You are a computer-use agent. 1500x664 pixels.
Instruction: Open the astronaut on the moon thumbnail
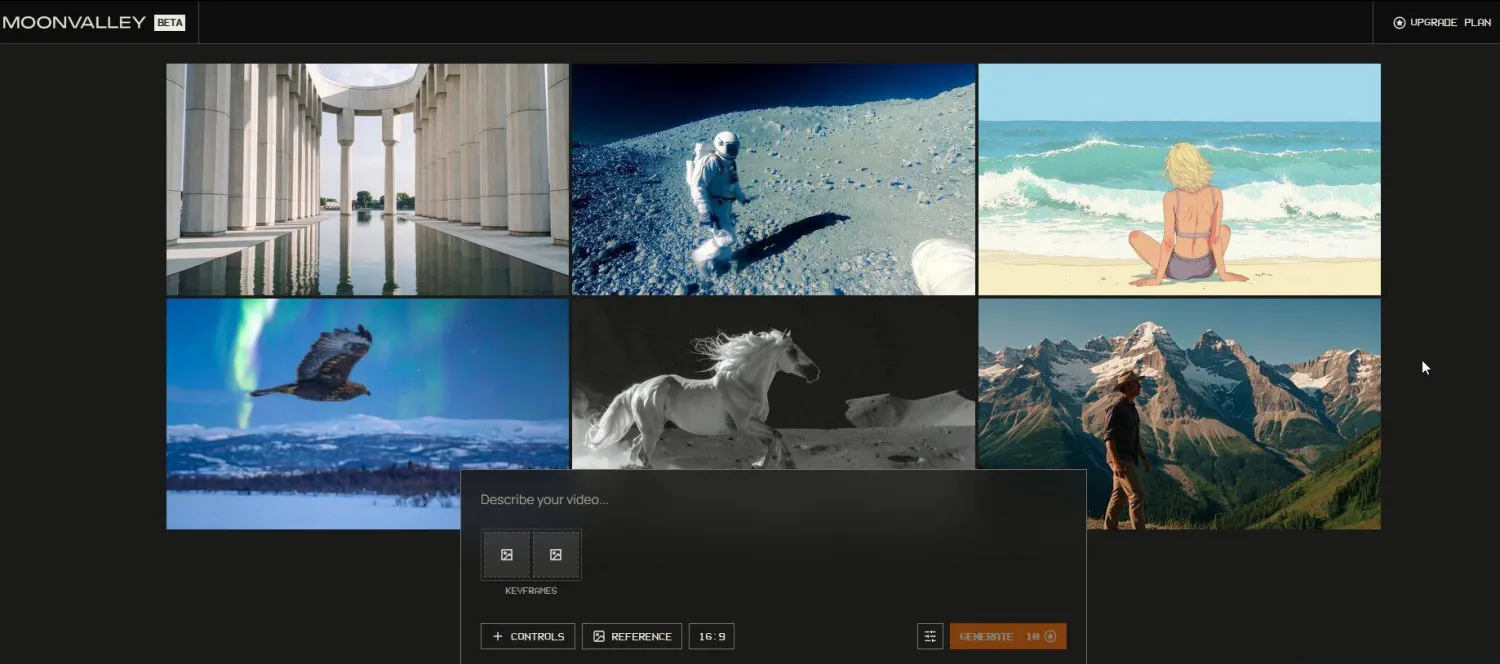pyautogui.click(x=773, y=180)
